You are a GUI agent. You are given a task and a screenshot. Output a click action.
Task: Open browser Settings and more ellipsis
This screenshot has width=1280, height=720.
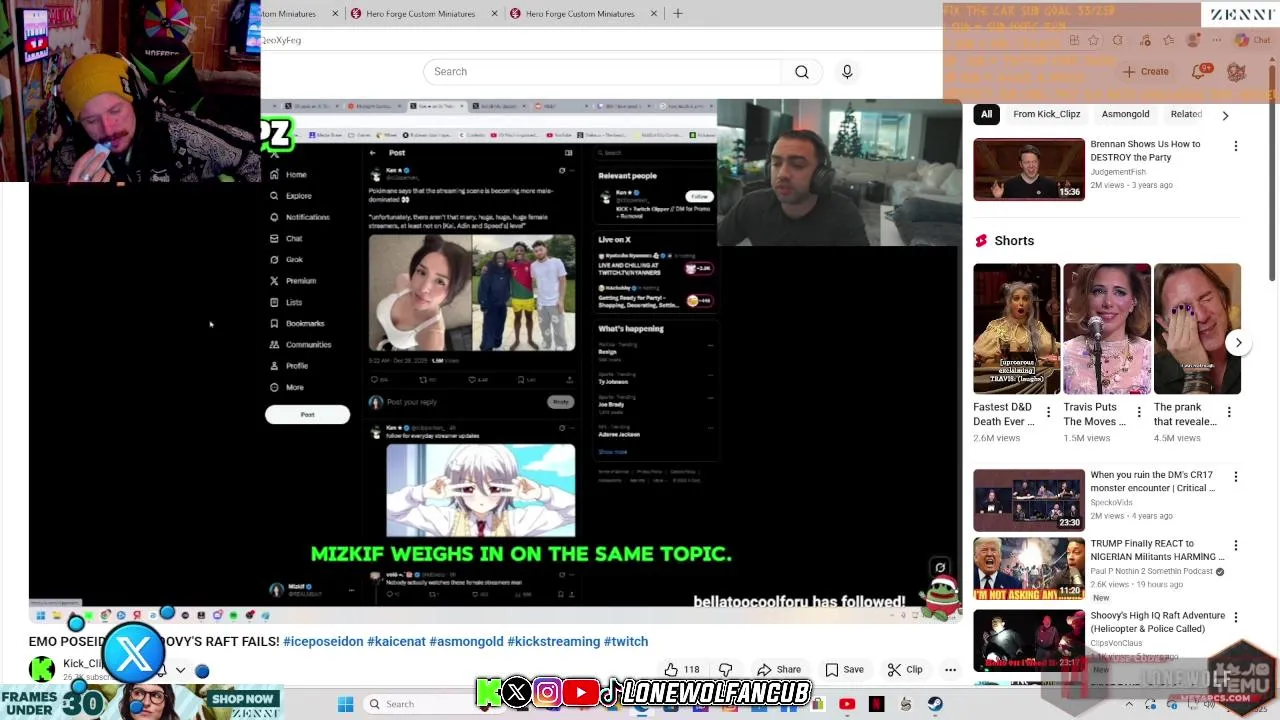(1218, 40)
